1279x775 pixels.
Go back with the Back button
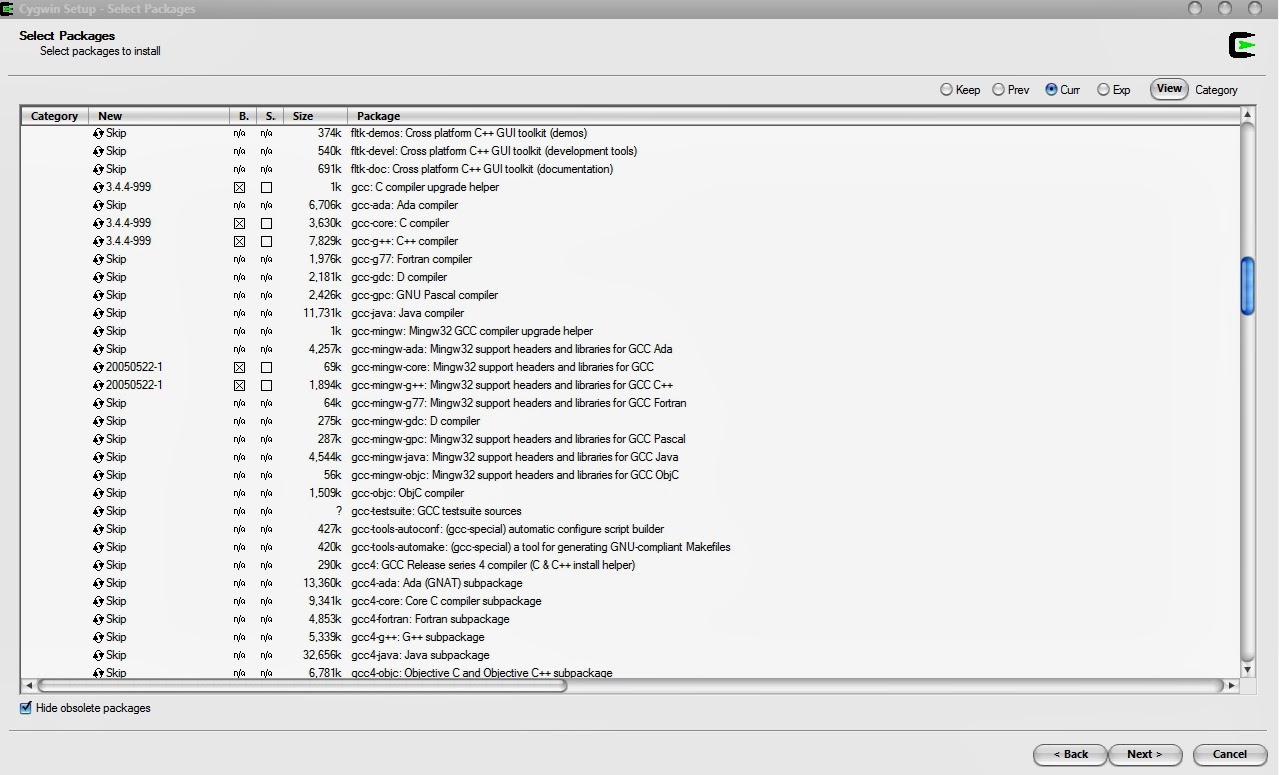pyautogui.click(x=1070, y=754)
